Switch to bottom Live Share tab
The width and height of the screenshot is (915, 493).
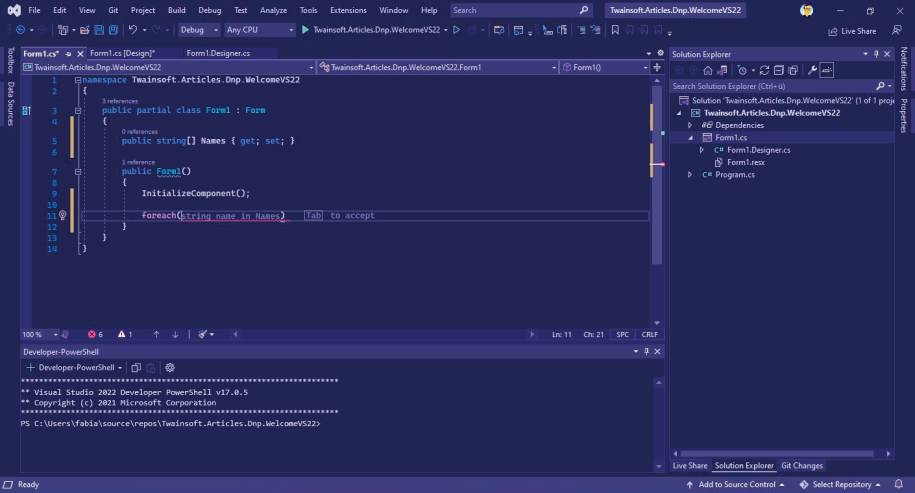pyautogui.click(x=690, y=466)
